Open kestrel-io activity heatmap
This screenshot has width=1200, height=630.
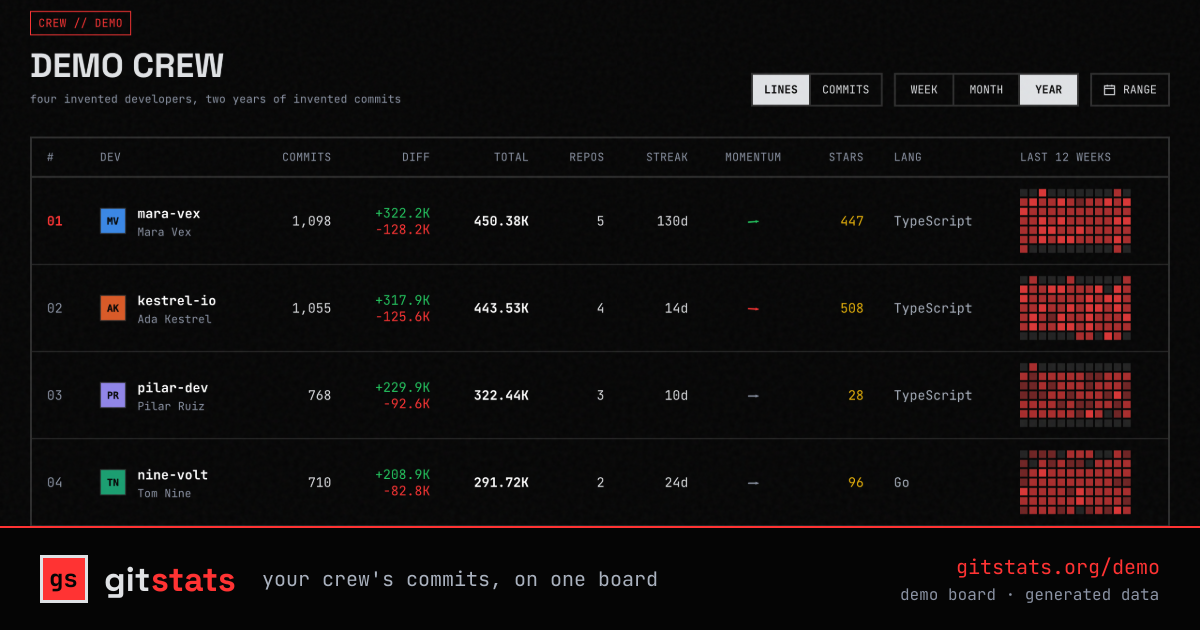click(x=1075, y=308)
